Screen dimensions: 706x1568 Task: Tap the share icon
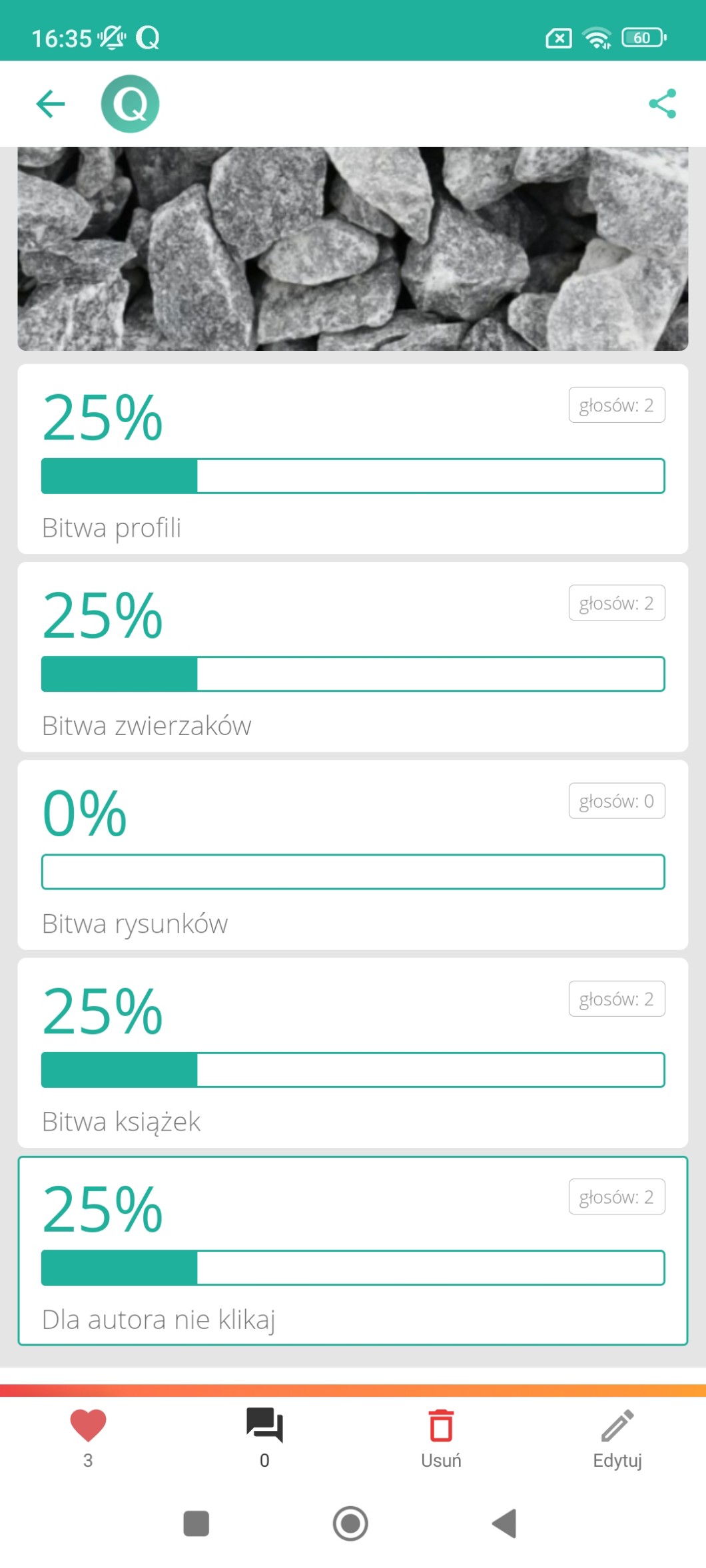click(662, 104)
